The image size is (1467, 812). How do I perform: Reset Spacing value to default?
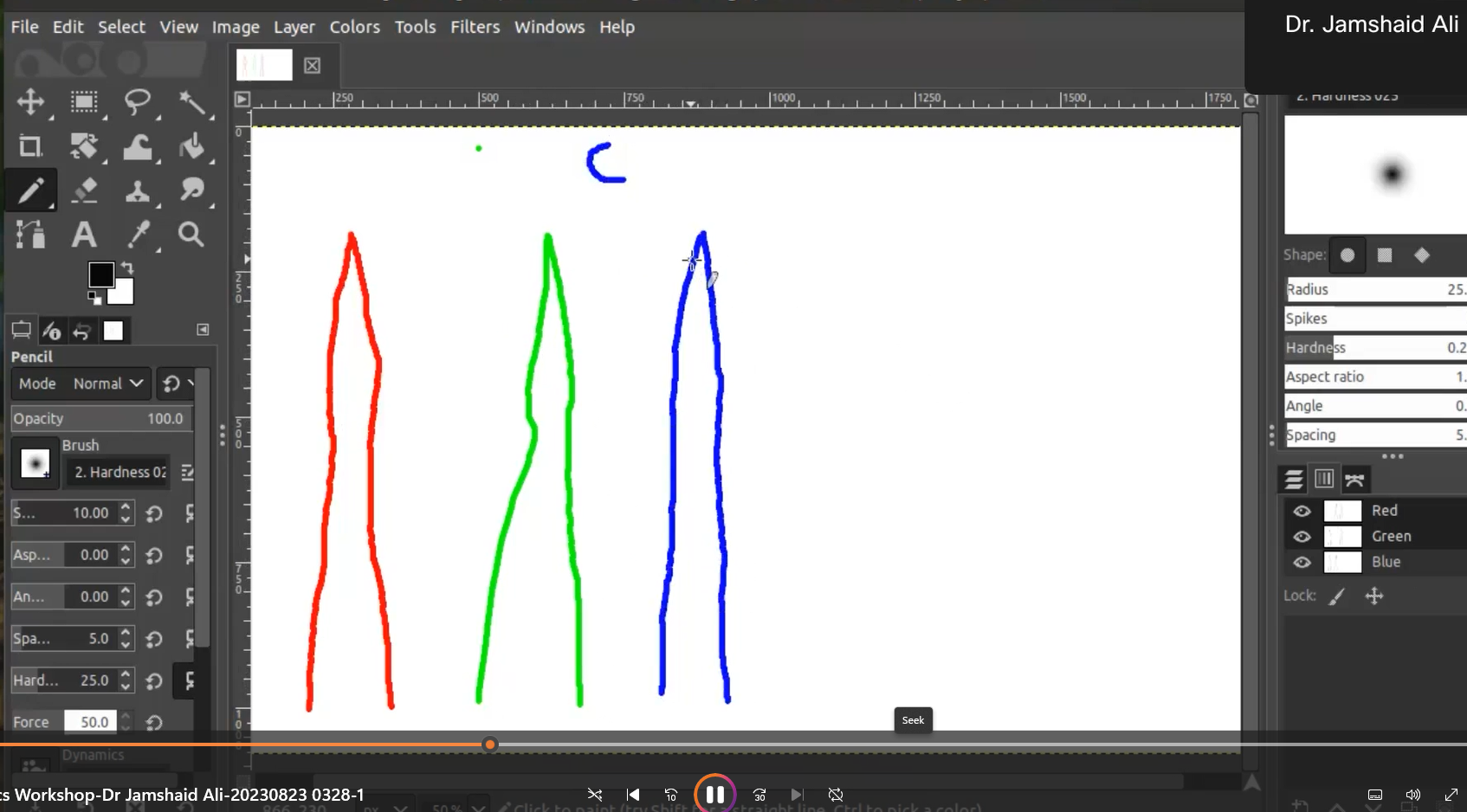click(154, 639)
